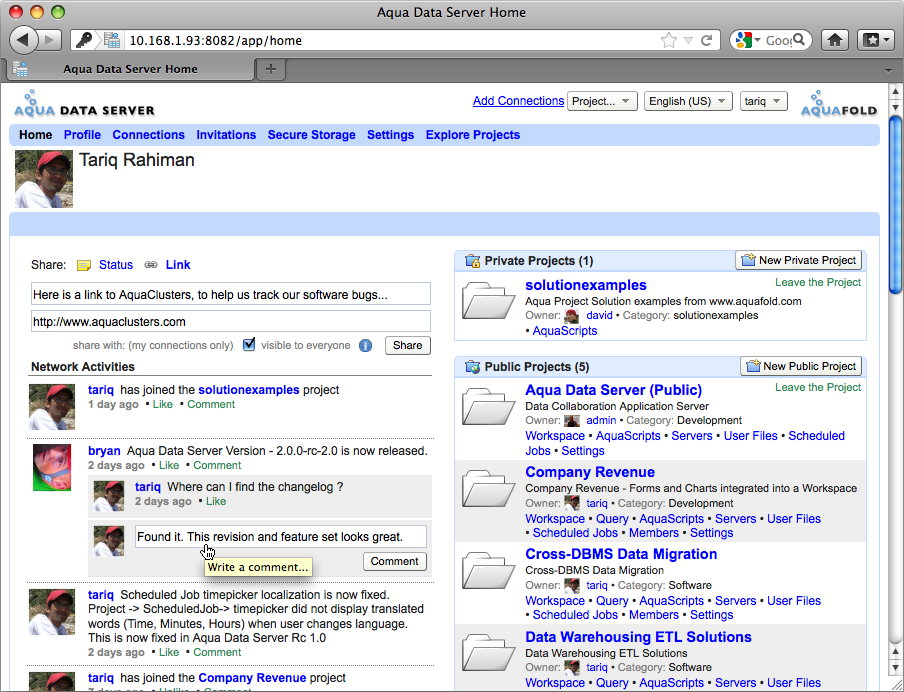Click the scrollbar down arrow
The image size is (904, 692).
tap(895, 667)
